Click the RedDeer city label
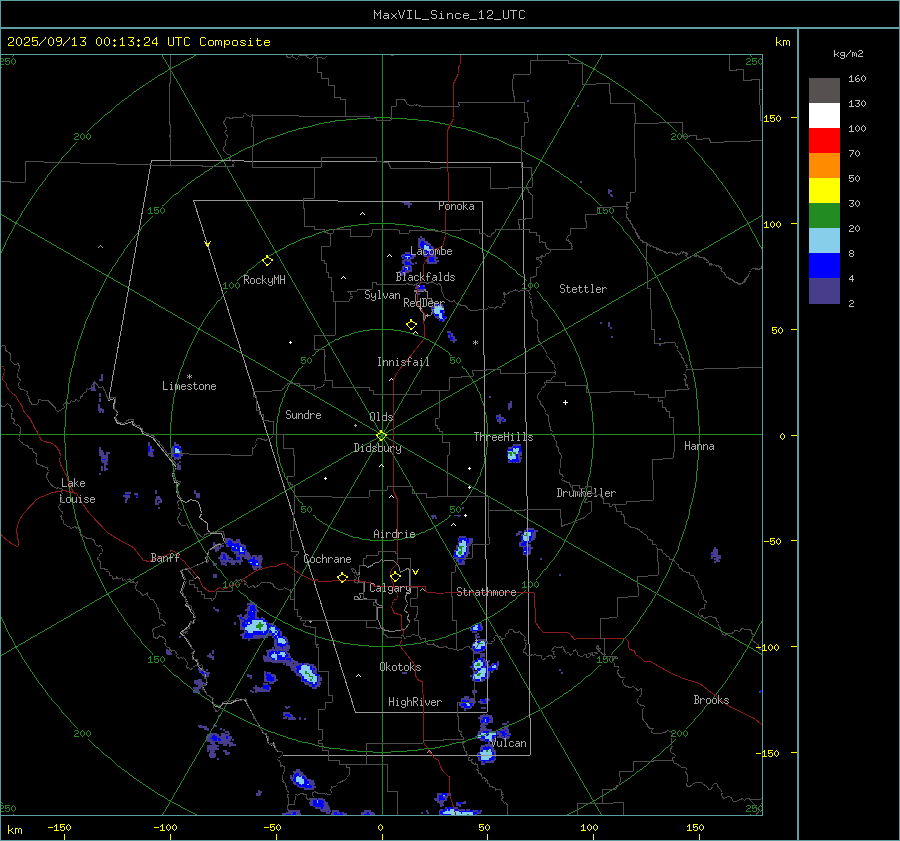 coord(424,303)
